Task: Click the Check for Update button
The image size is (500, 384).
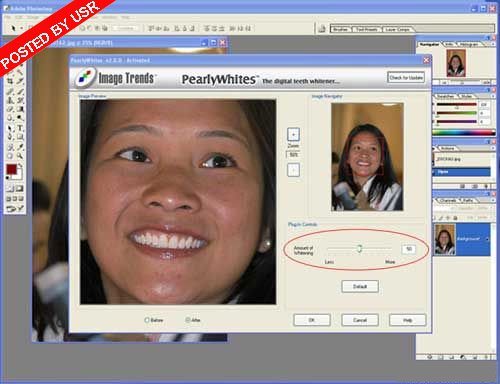Action: pyautogui.click(x=406, y=77)
